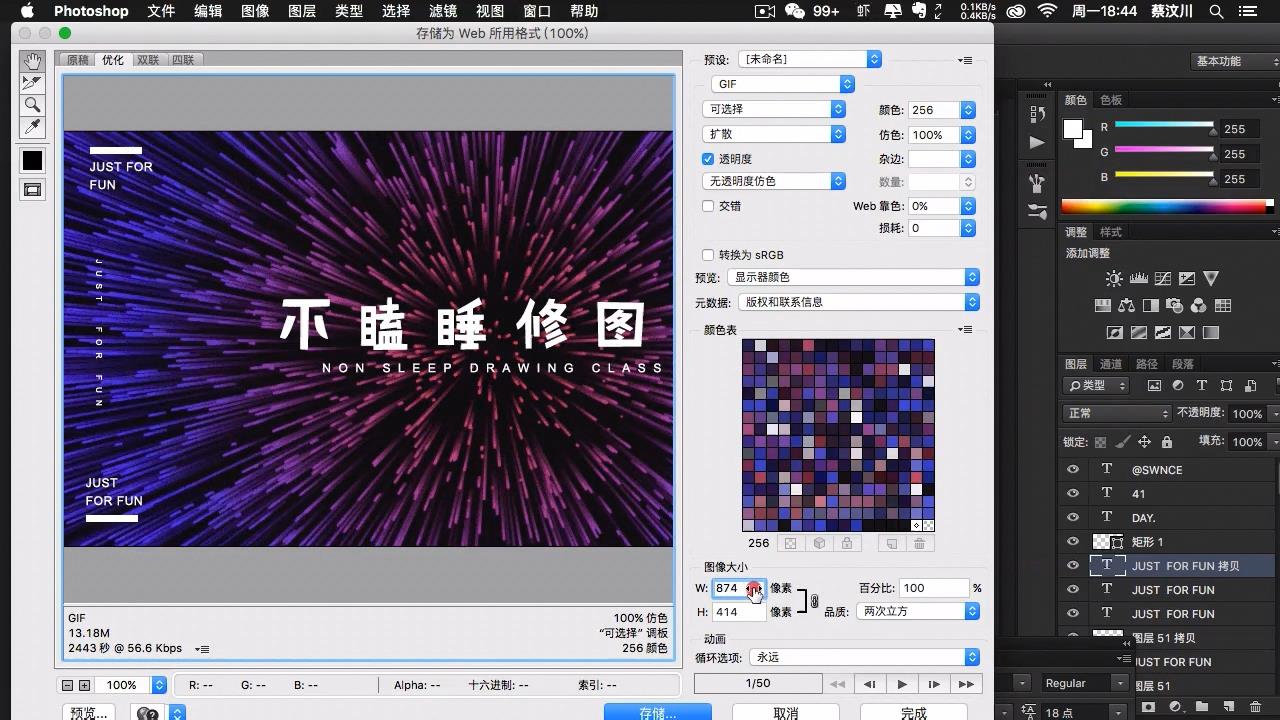The image size is (1280, 720).
Task: Jump to last animation frame
Action: point(966,684)
